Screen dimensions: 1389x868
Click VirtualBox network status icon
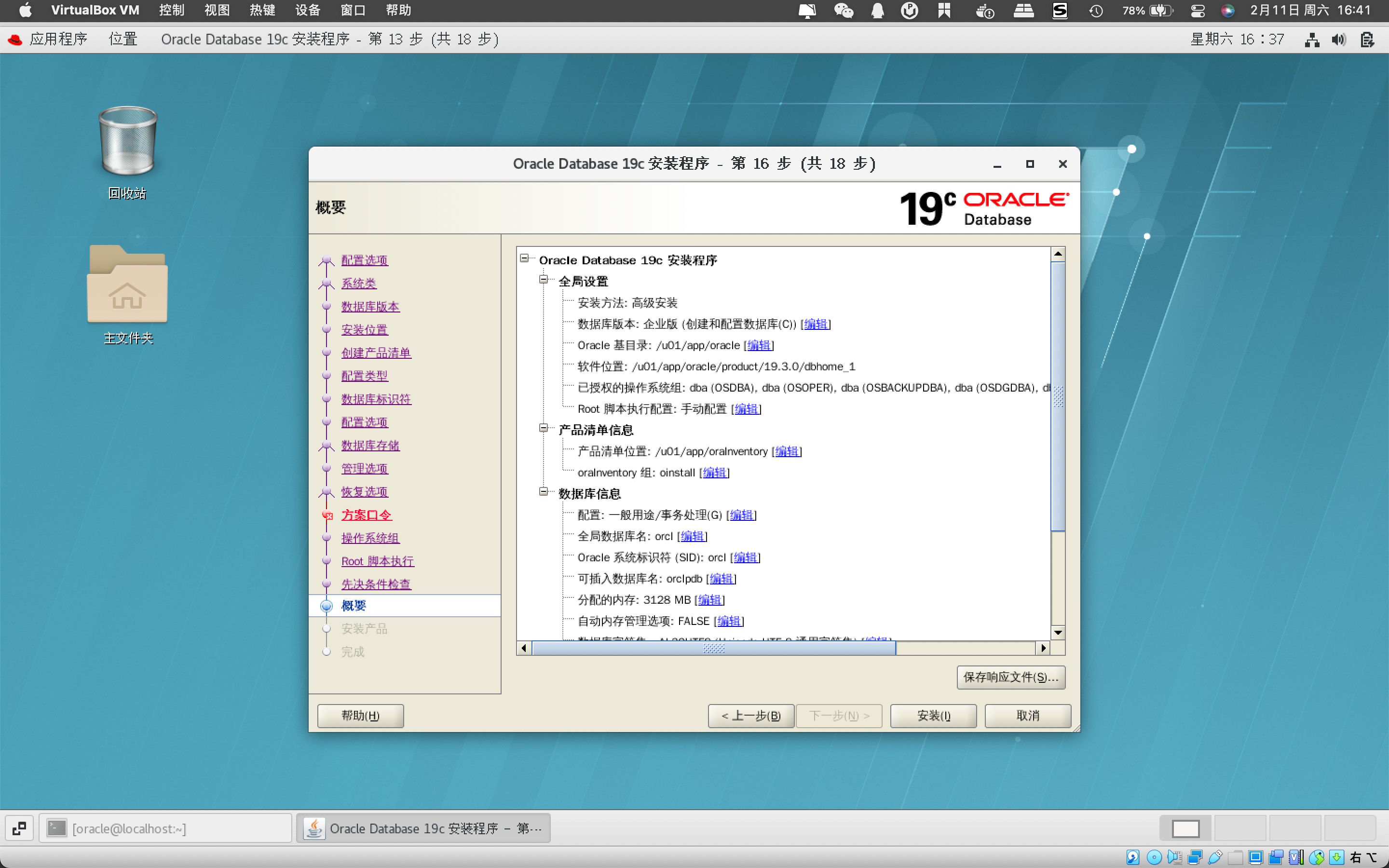tap(1195, 857)
